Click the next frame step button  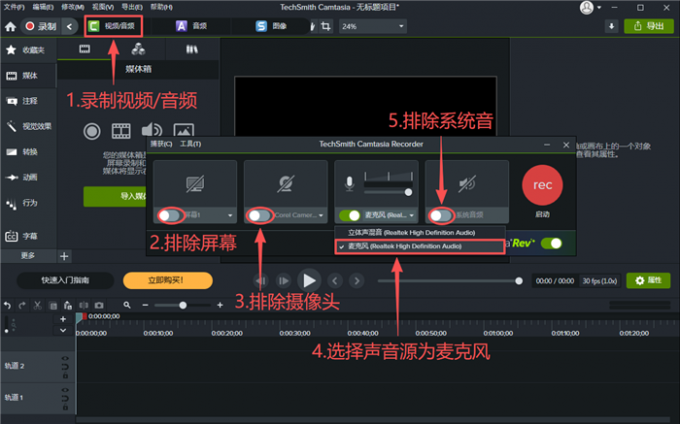coord(284,281)
